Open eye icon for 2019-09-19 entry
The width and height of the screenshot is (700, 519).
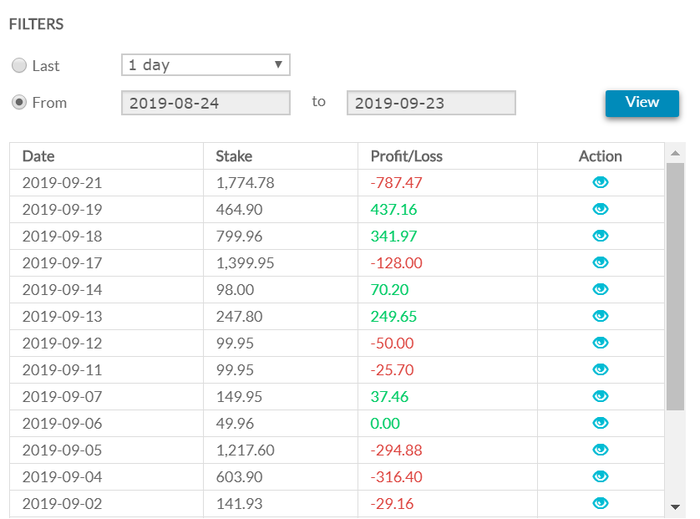click(x=600, y=209)
